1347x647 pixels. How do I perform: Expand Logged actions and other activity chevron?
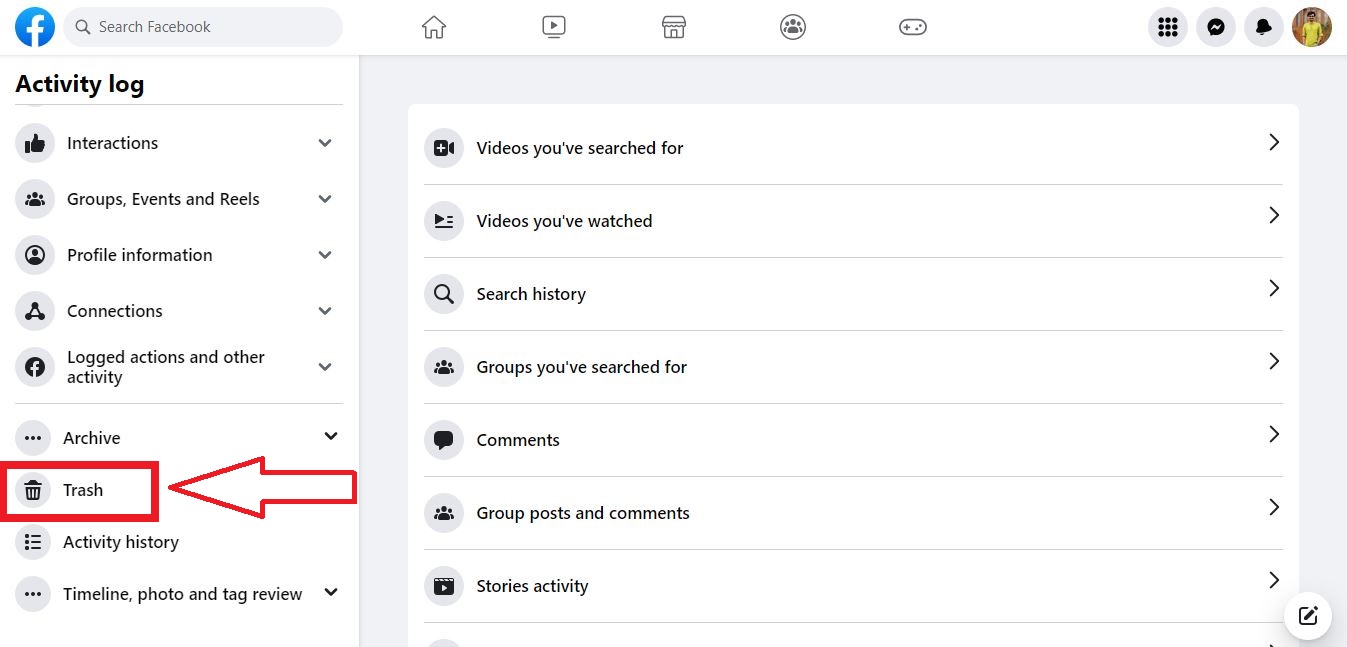point(325,367)
